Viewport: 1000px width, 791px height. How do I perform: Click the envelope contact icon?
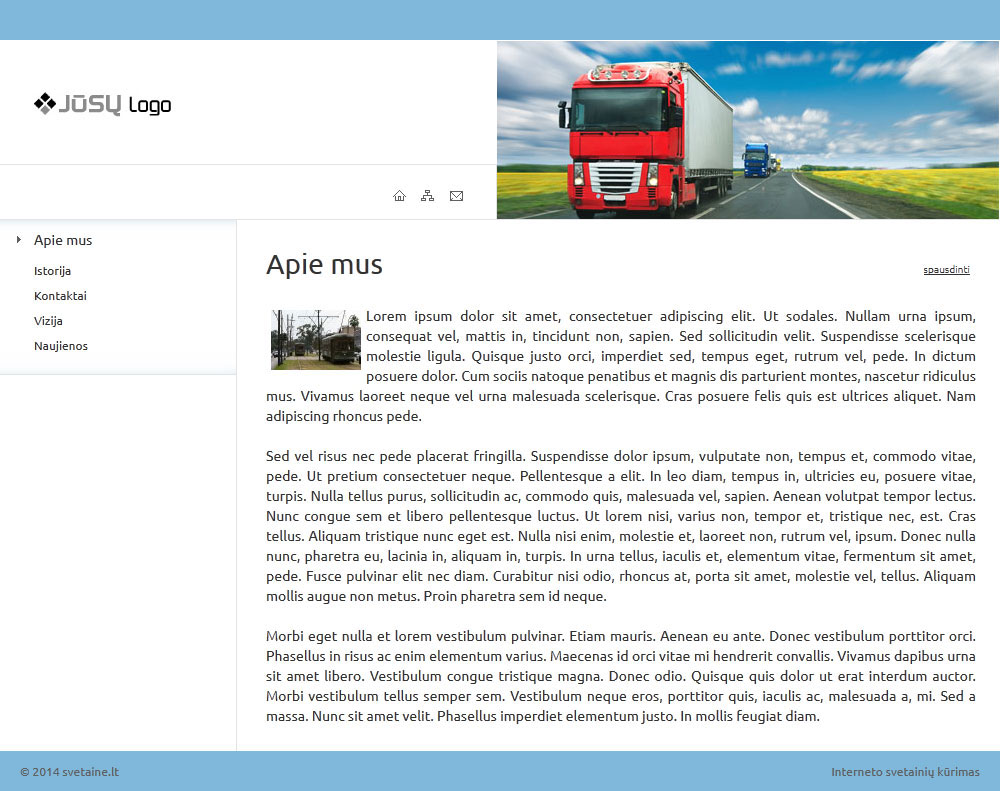[x=457, y=196]
